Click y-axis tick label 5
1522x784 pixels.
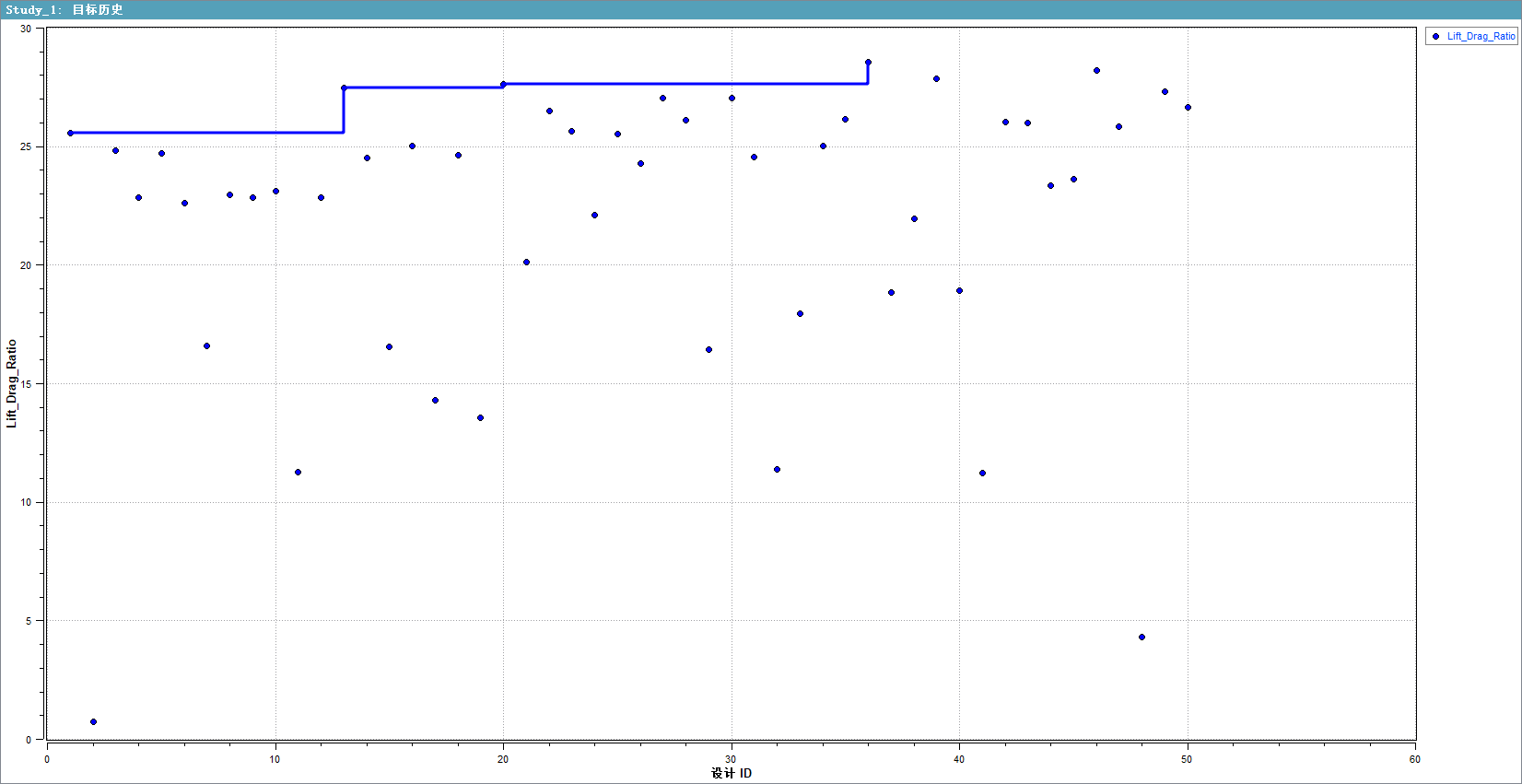[x=29, y=621]
